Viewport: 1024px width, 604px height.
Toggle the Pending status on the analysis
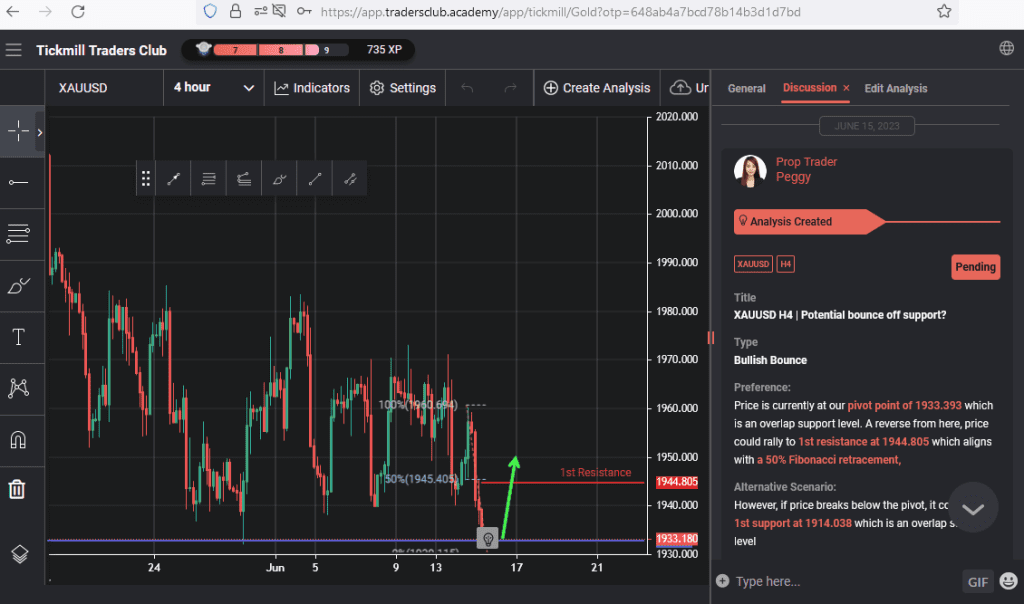pyautogui.click(x=975, y=267)
